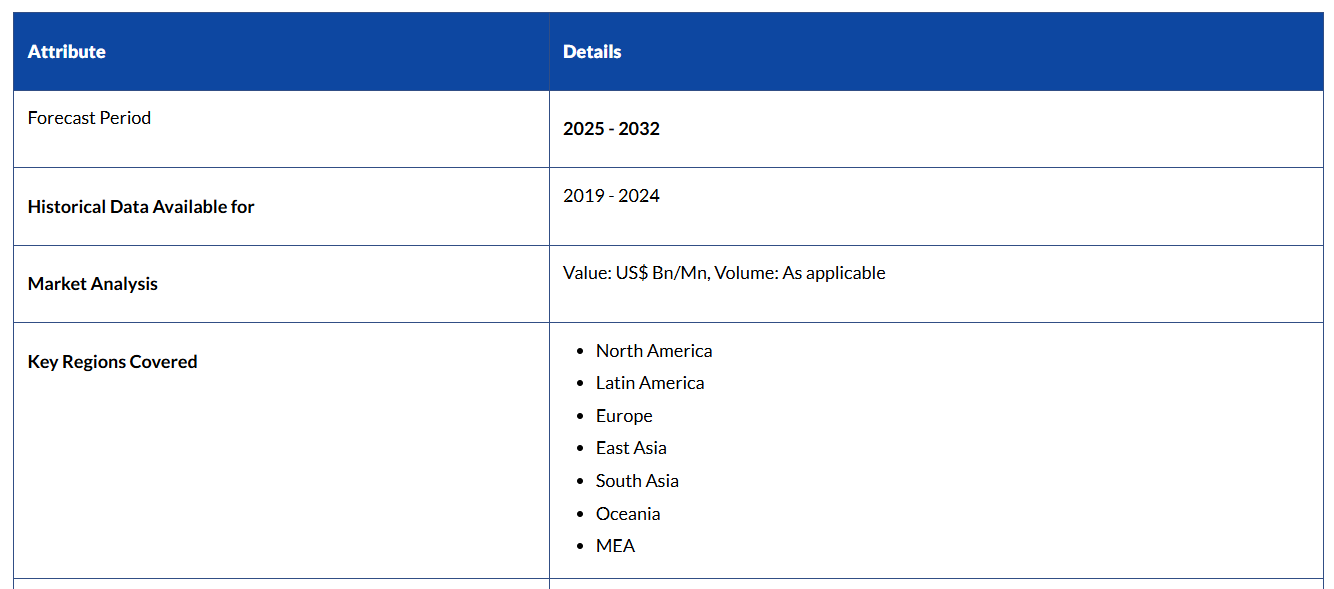Select the Forecast Period label
1334x589 pixels.
[x=89, y=118]
